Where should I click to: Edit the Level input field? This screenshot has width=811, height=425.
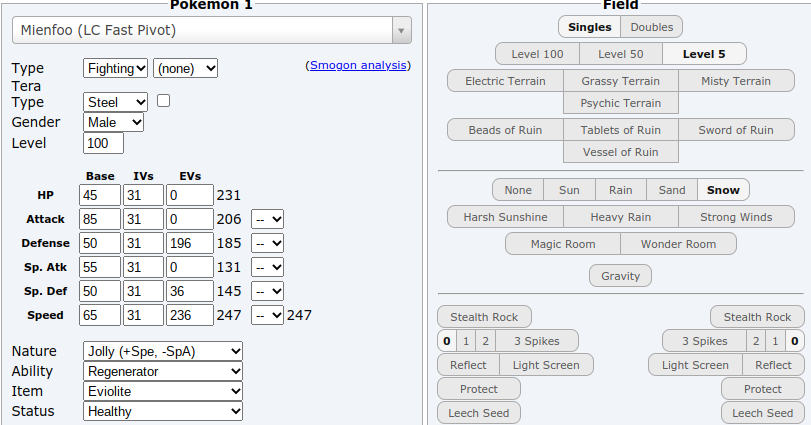(x=103, y=143)
